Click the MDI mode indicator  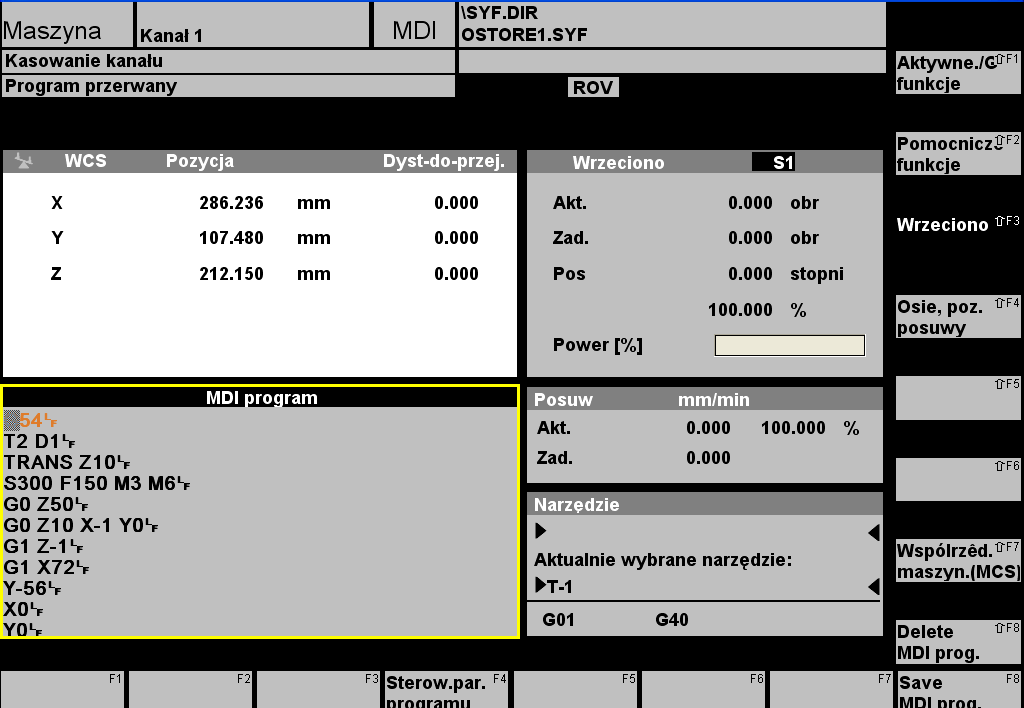pos(413,25)
